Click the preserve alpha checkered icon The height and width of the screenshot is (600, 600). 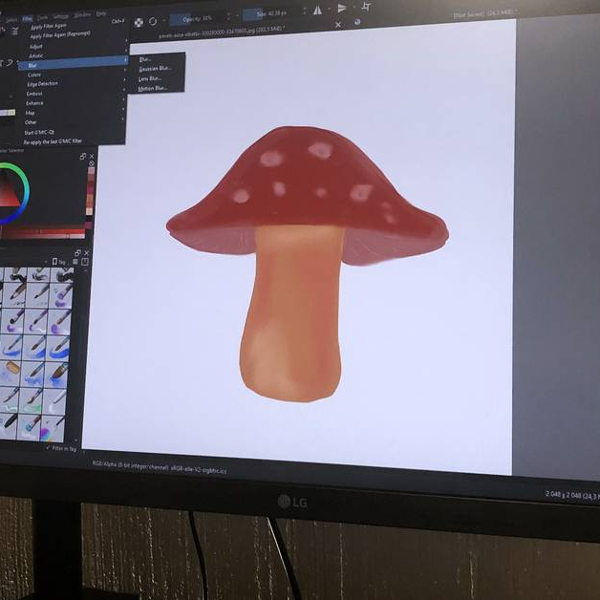(x=139, y=23)
